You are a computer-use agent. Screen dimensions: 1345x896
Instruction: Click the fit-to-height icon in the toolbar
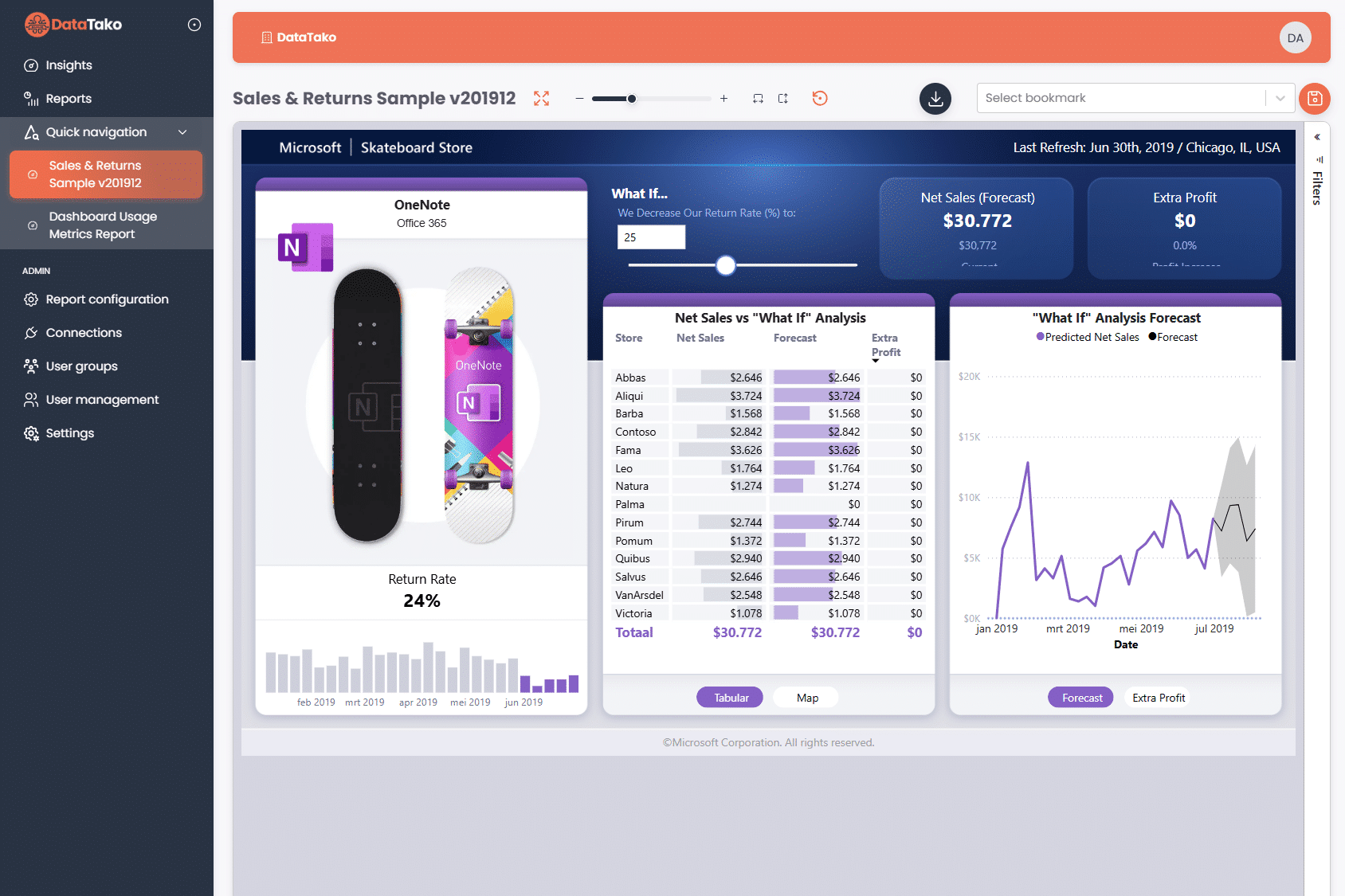[783, 98]
